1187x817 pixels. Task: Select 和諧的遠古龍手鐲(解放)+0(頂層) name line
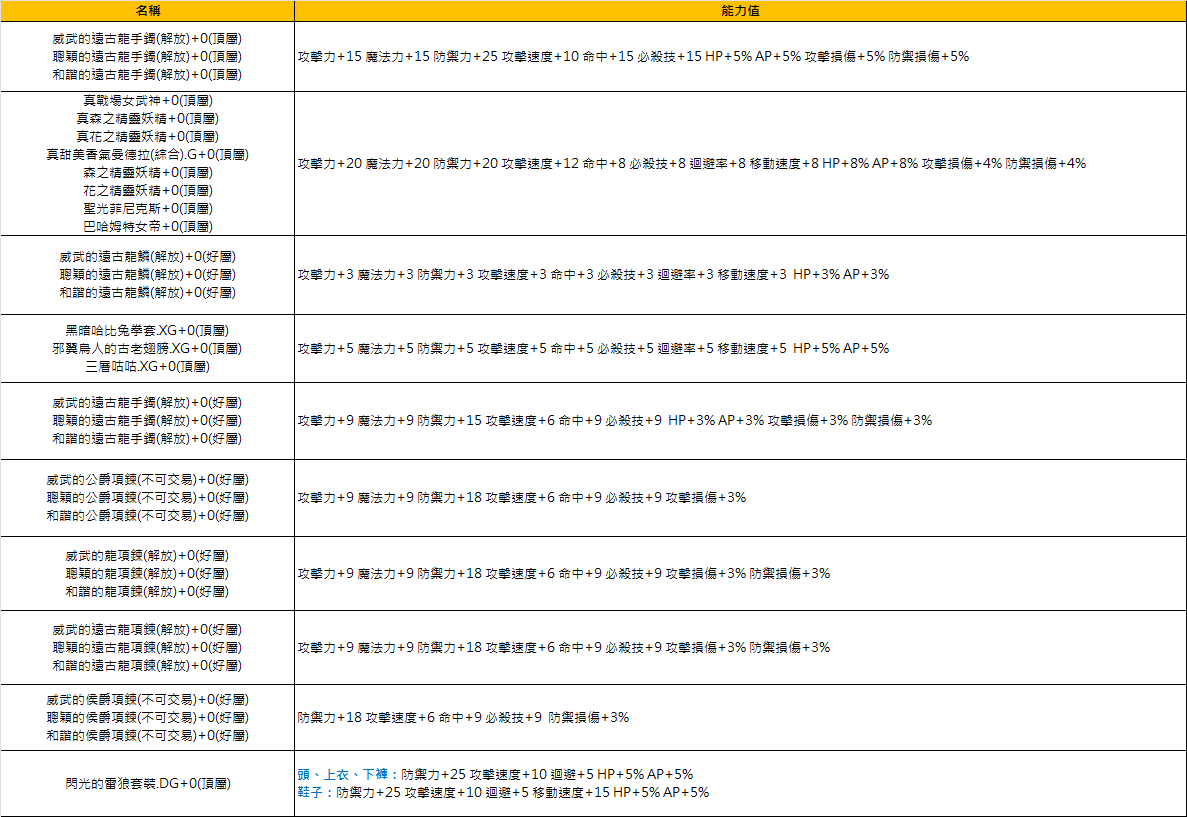[148, 75]
